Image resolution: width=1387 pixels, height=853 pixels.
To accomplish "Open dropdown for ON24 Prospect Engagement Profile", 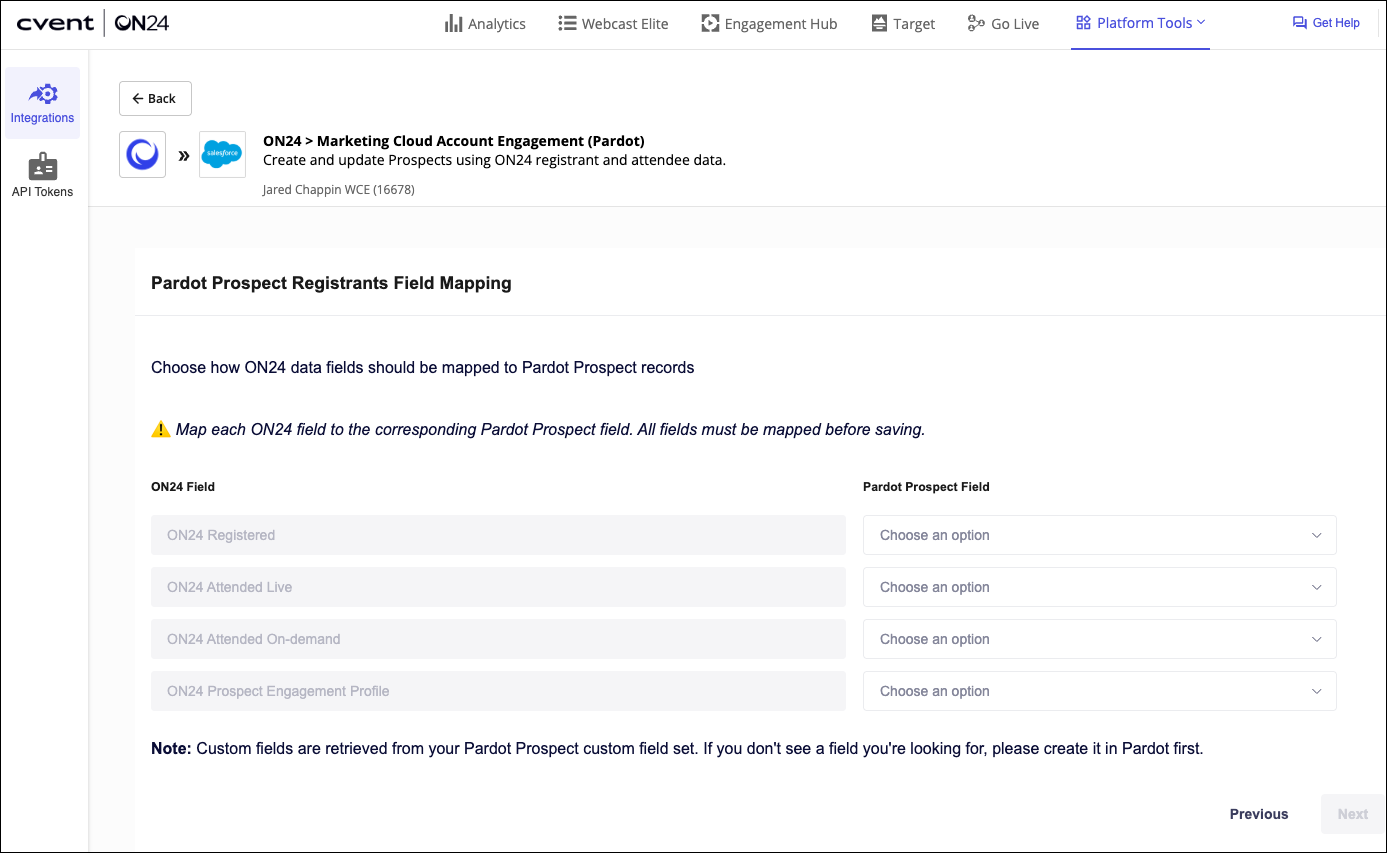I will click(x=1099, y=691).
